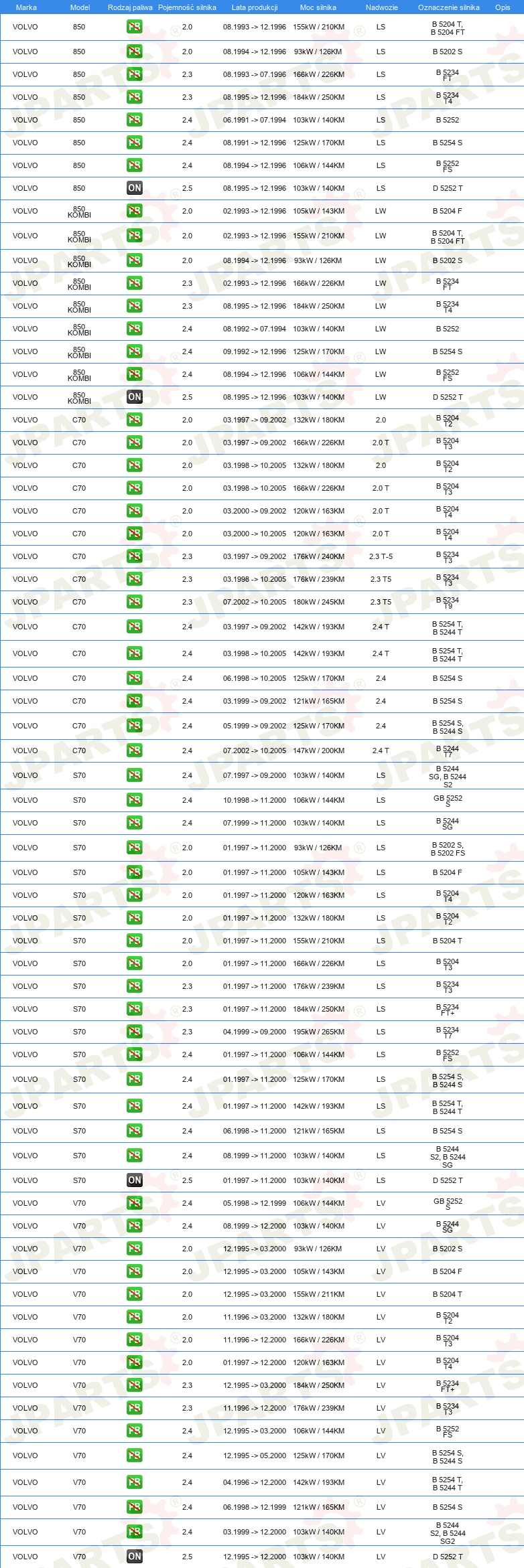Click the Oznaczenie silnika column header
524x1568 pixels.
(x=448, y=7)
